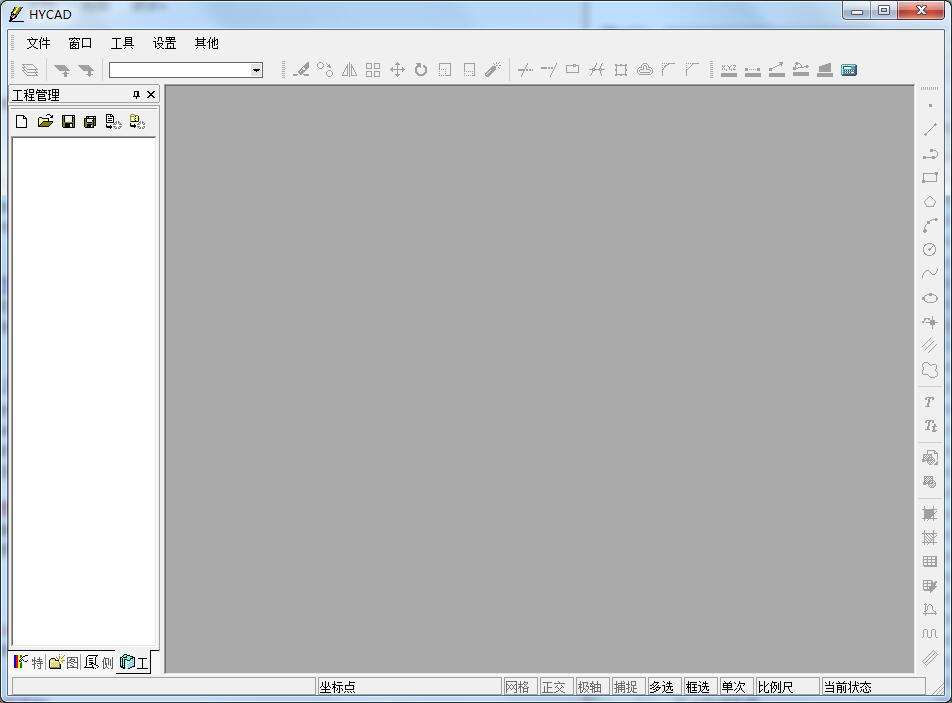Click the save floppy disk icon
Viewport: 952px width, 703px height.
(x=68, y=122)
